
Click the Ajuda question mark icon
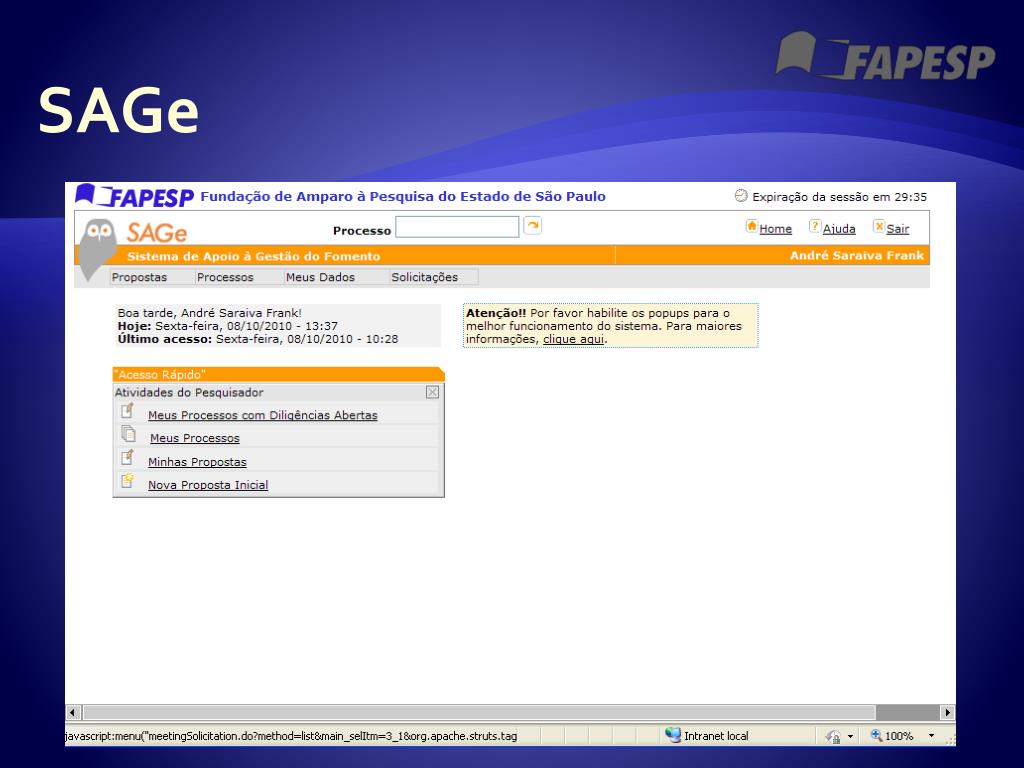tap(814, 226)
